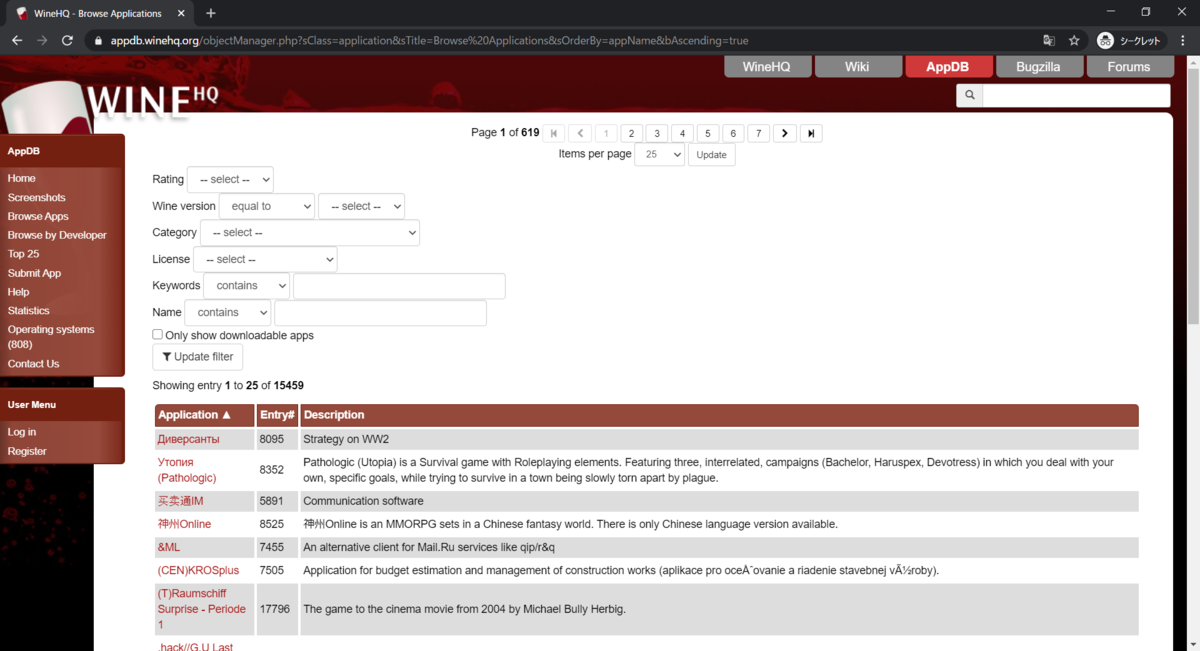
Task: Click the translate page icon in address bar
Action: click(x=1048, y=41)
